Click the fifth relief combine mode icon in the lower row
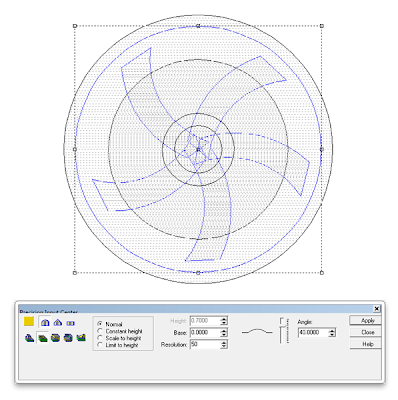Viewport: 398px width, 400px height. 81,338
